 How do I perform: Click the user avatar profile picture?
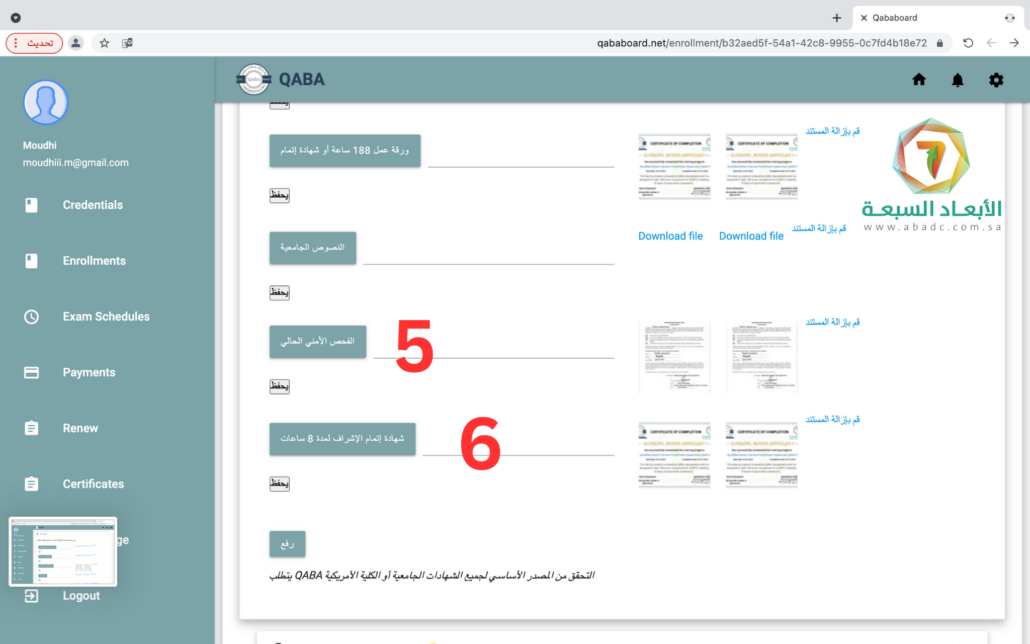click(45, 102)
